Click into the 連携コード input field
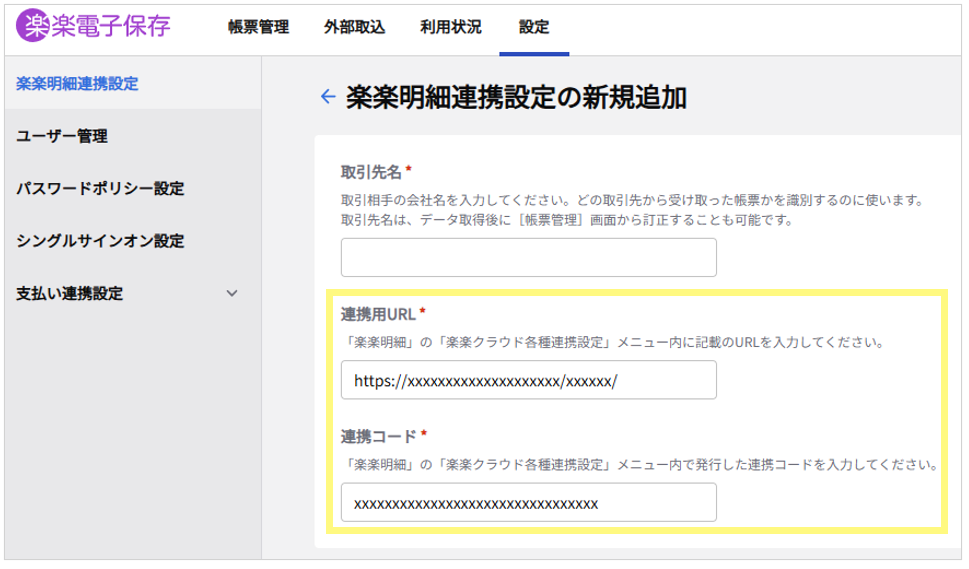Image resolution: width=969 pixels, height=569 pixels. (528, 502)
